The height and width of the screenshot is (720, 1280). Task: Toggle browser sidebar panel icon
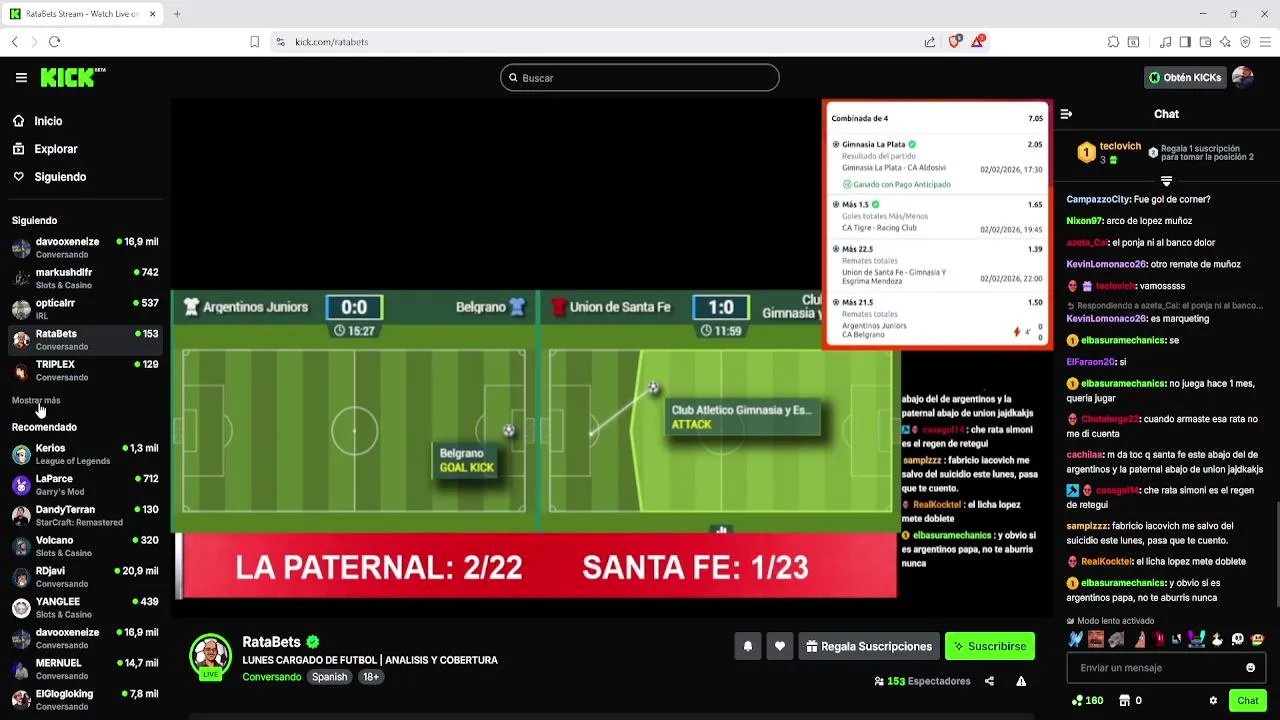1185,42
